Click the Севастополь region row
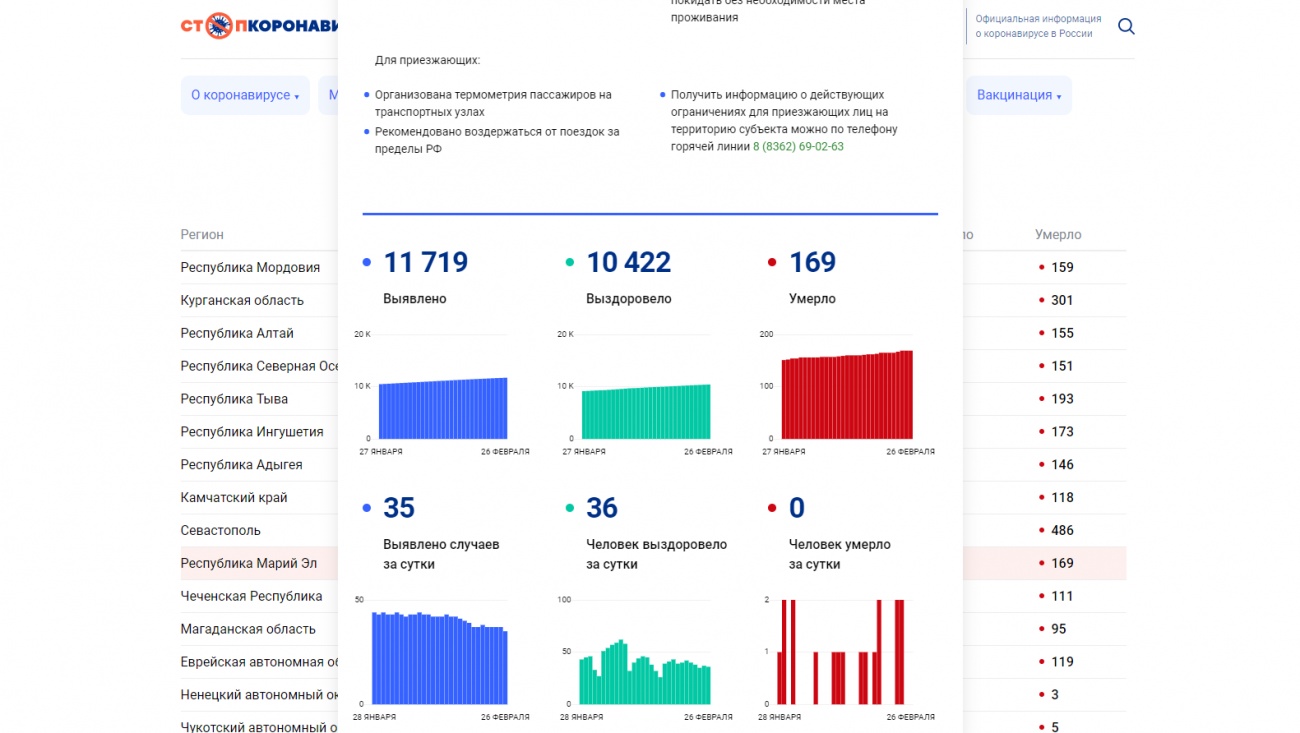Screen dimensions: 1300x733 220,530
